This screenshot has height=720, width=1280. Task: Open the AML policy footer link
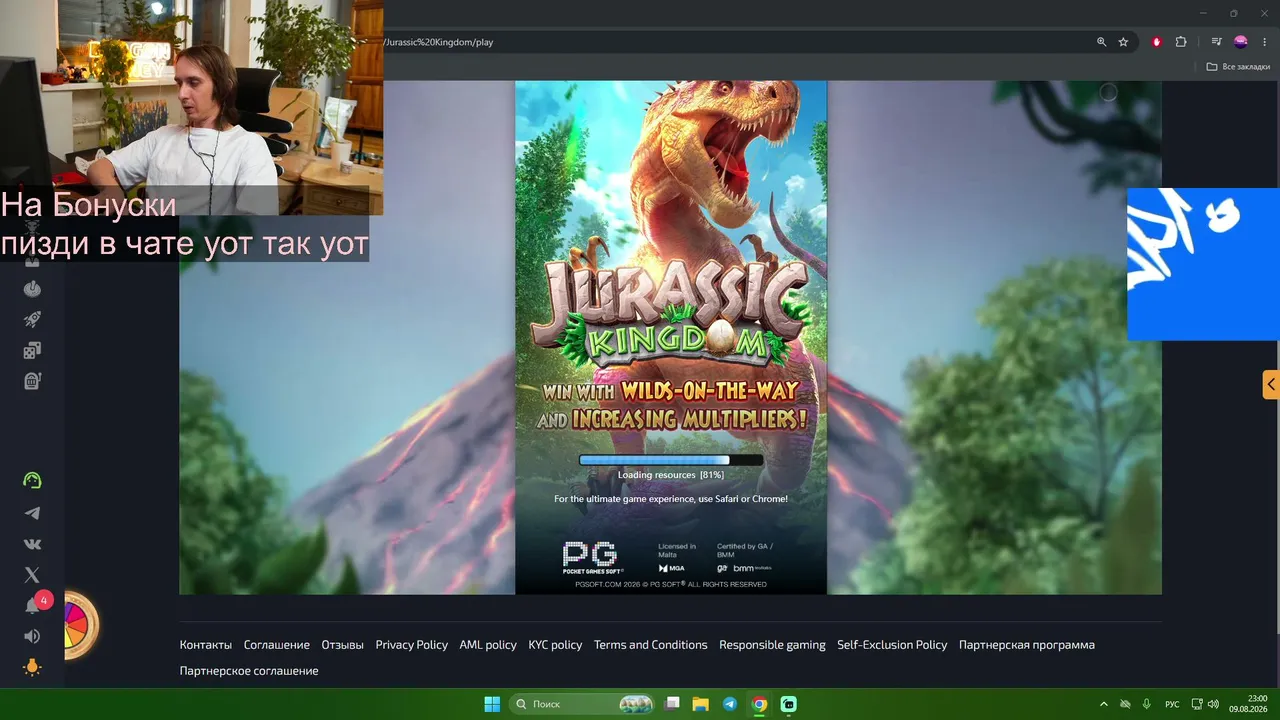[488, 645]
